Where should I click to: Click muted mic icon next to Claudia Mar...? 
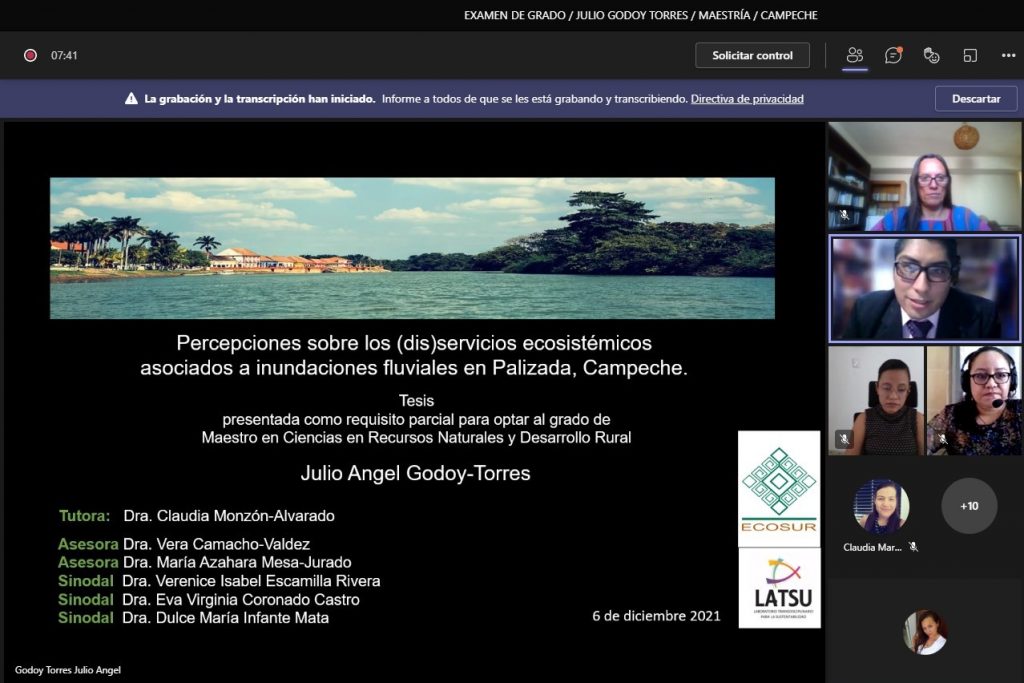pyautogui.click(x=914, y=547)
